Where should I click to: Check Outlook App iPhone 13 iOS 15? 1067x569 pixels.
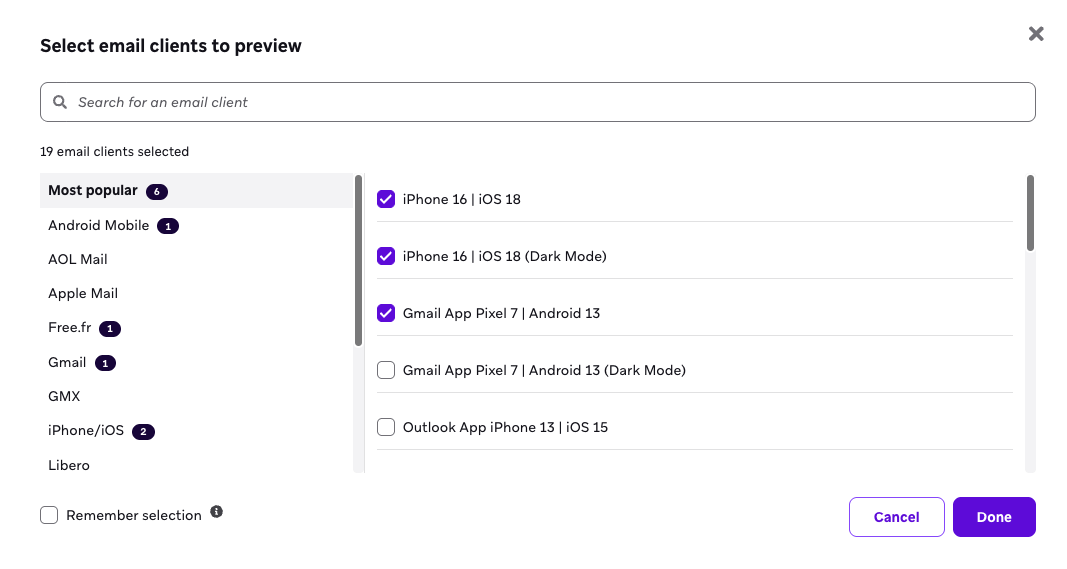[x=386, y=427]
